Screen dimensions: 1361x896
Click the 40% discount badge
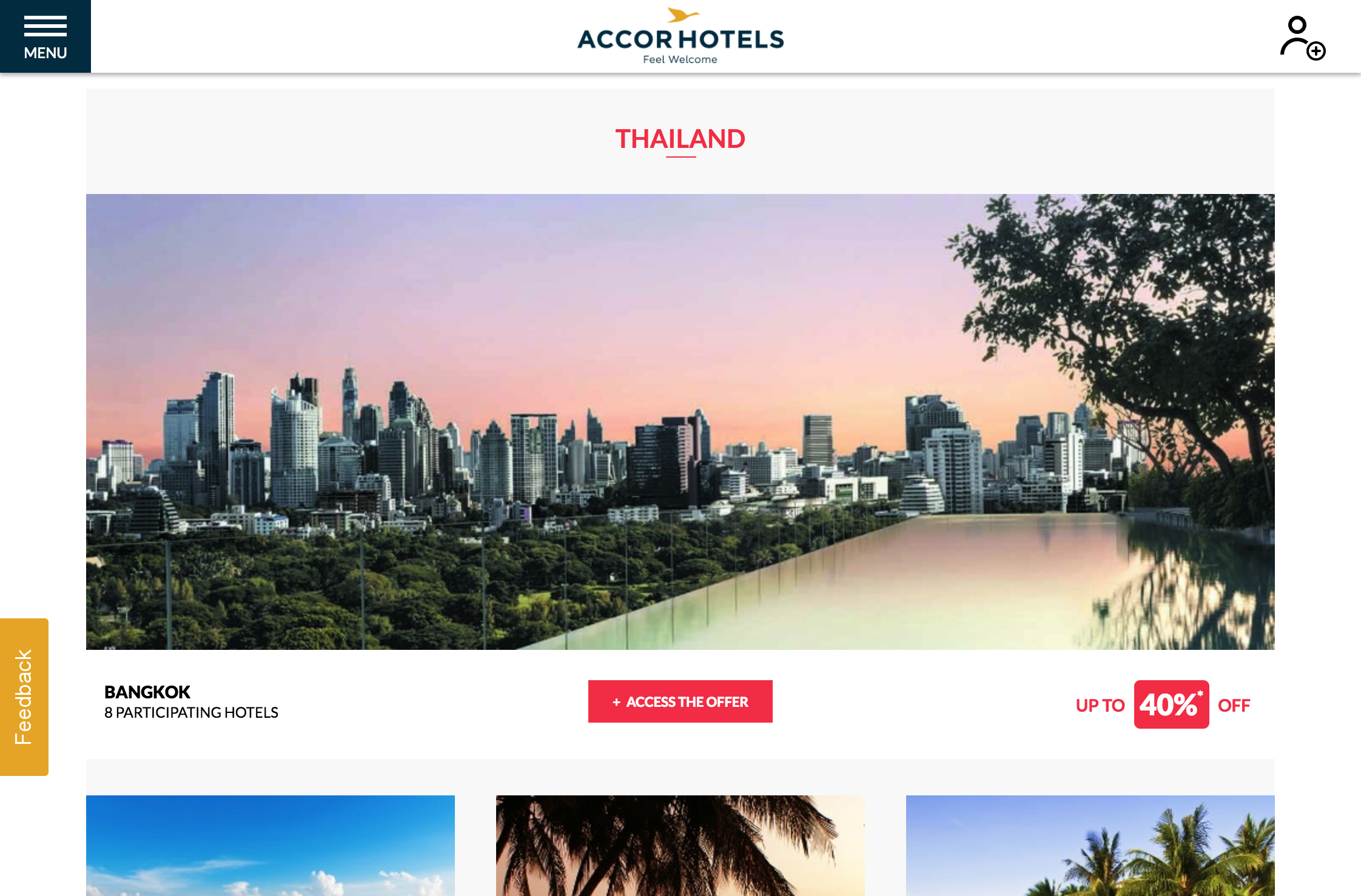[x=1171, y=704]
